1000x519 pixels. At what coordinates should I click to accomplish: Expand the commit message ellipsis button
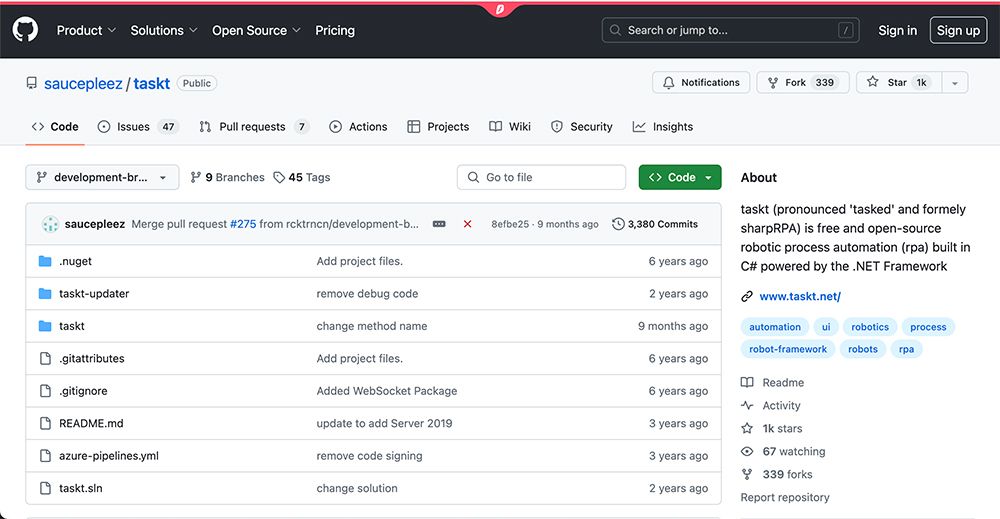[x=439, y=224]
